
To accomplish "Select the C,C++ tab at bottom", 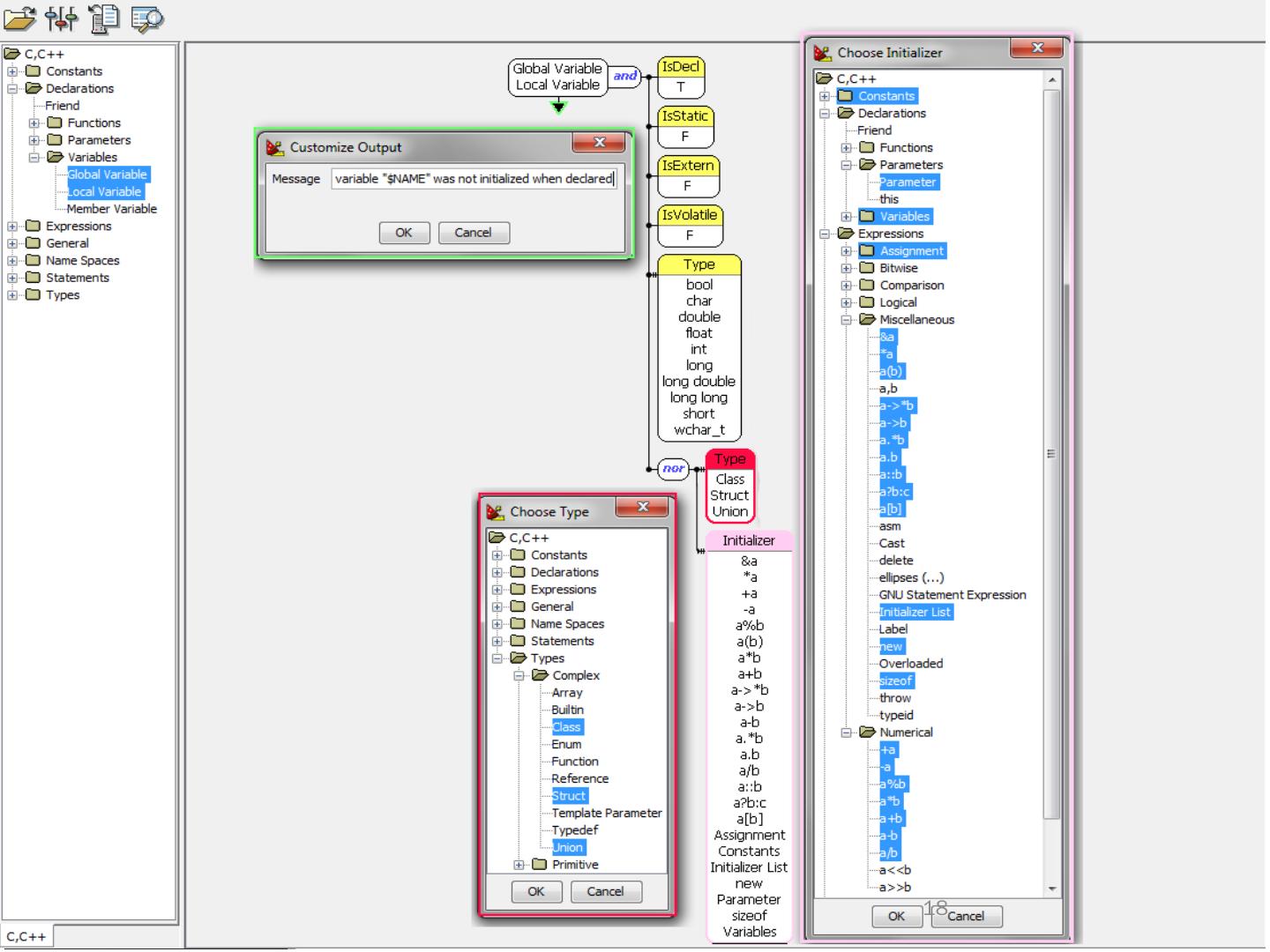I will pos(26,936).
